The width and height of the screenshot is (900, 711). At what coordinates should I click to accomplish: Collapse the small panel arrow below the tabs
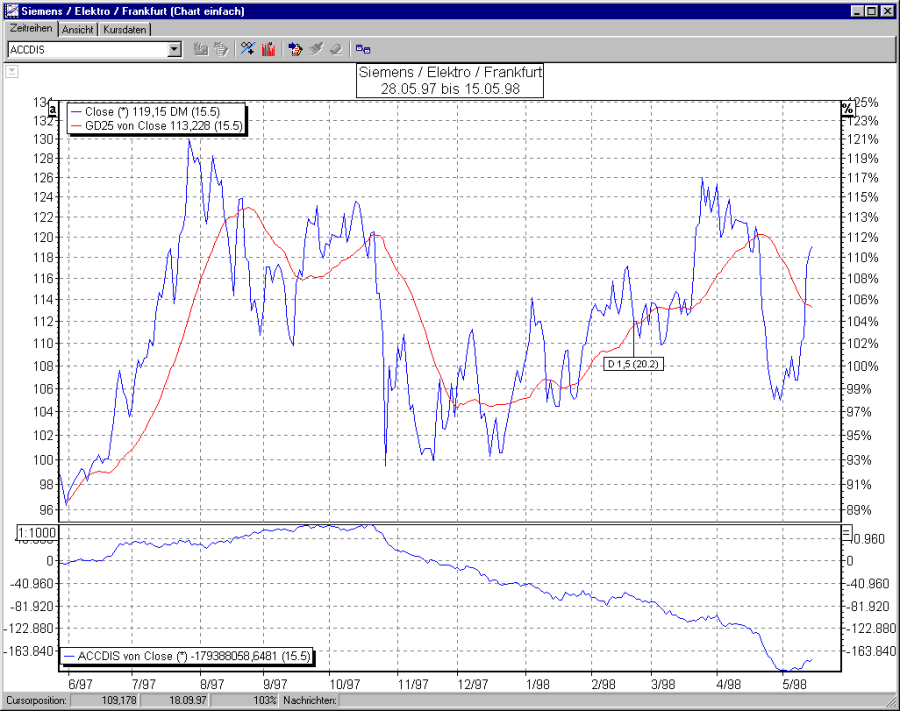[11, 71]
